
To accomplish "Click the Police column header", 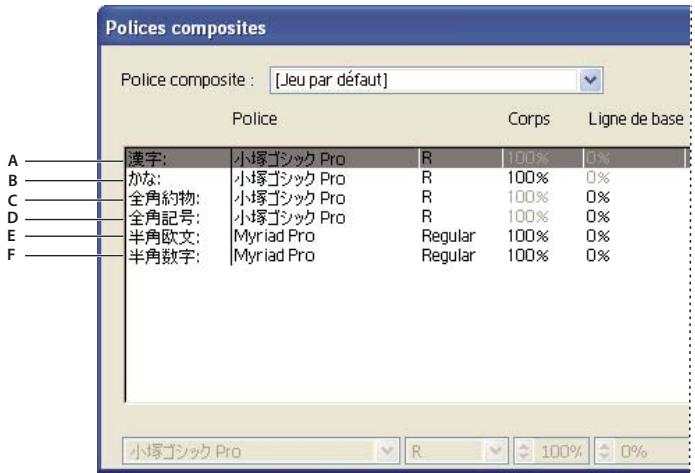I will pos(255,119).
